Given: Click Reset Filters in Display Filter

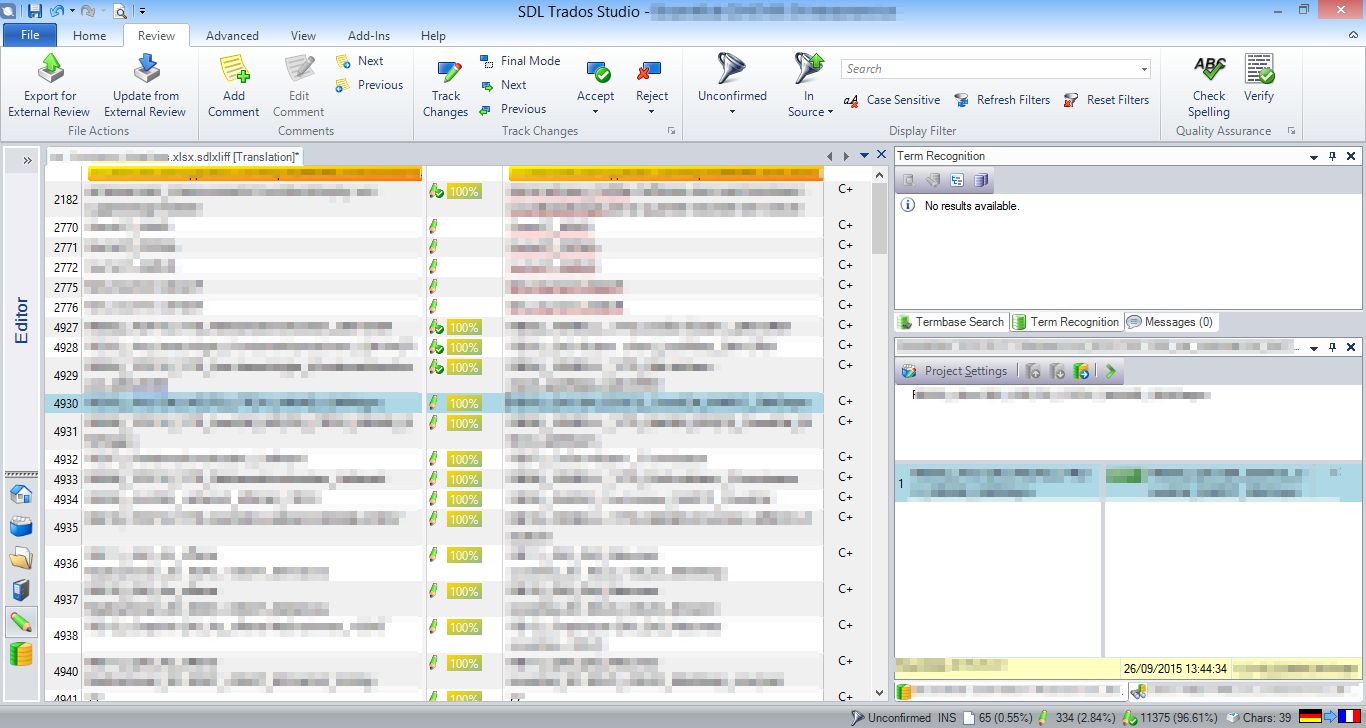Looking at the screenshot, I should tap(1106, 100).
